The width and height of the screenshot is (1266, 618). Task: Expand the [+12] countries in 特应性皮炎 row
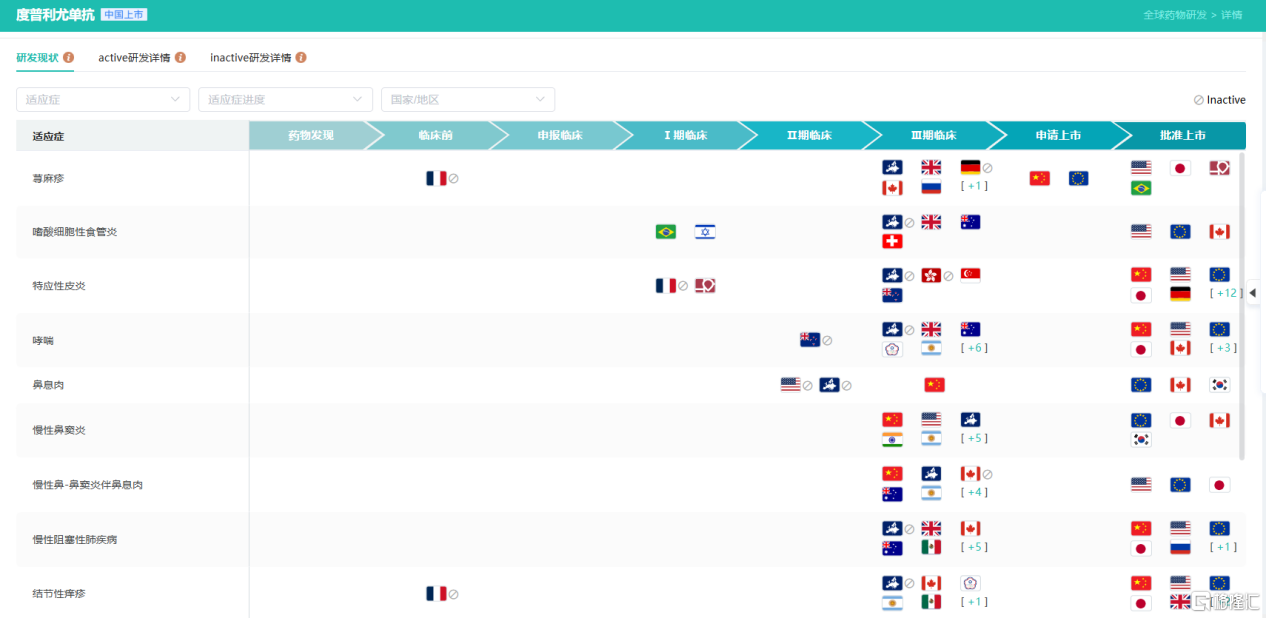(x=1225, y=294)
